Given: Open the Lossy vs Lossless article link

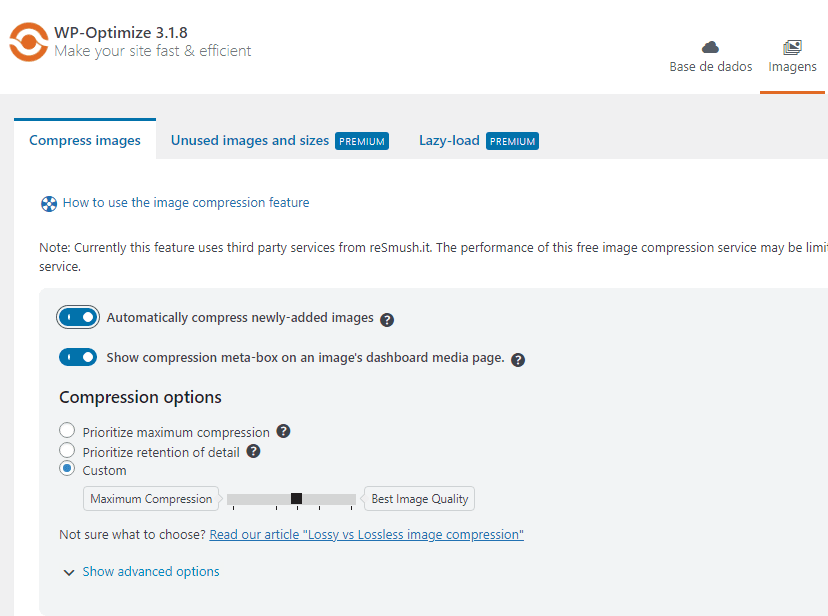Looking at the screenshot, I should click(366, 535).
